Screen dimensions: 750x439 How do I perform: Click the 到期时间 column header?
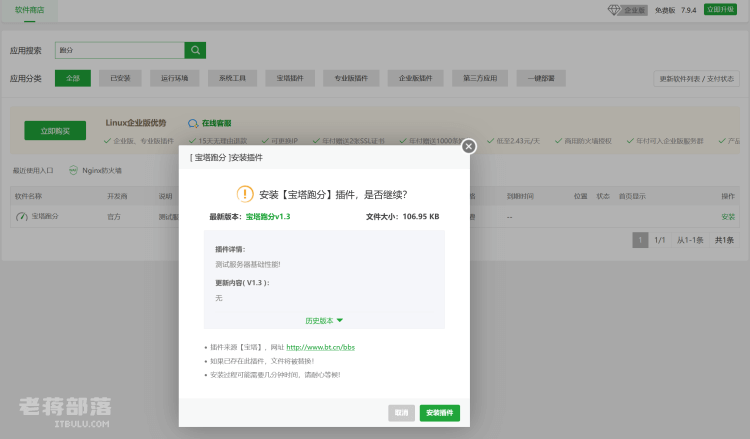pyautogui.click(x=520, y=197)
